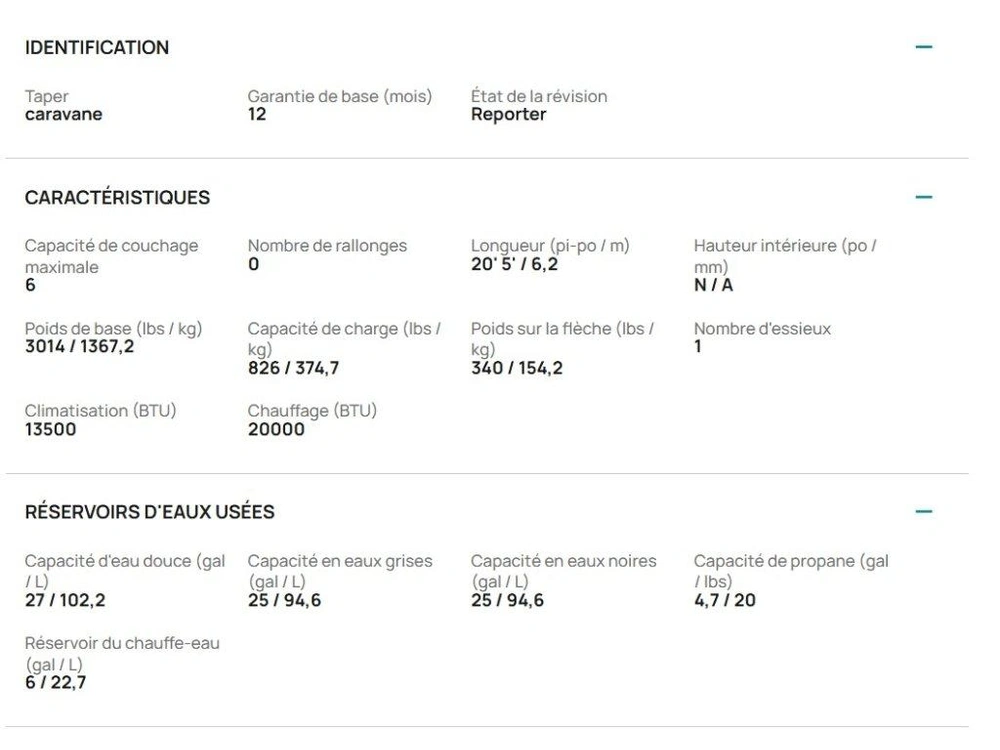Select the 'caravane' type value
The image size is (1000, 750).
pyautogui.click(x=63, y=114)
